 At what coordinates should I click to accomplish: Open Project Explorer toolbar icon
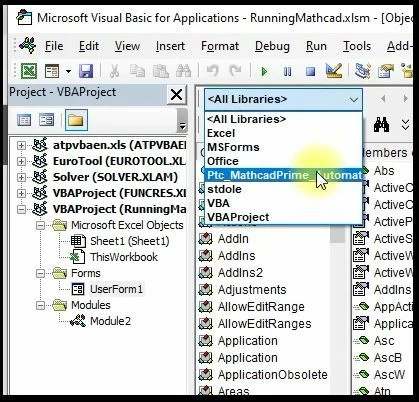[x=363, y=71]
